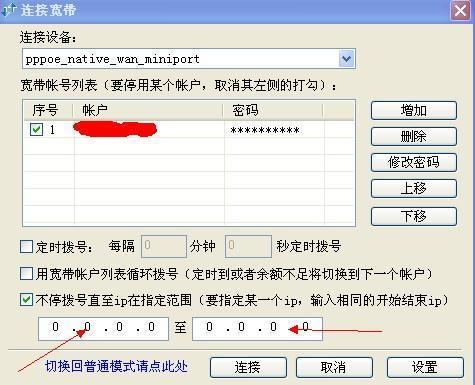Image resolution: width=475 pixels, height=385 pixels.
Task: Click the 修改密码 button
Action: pos(413,162)
